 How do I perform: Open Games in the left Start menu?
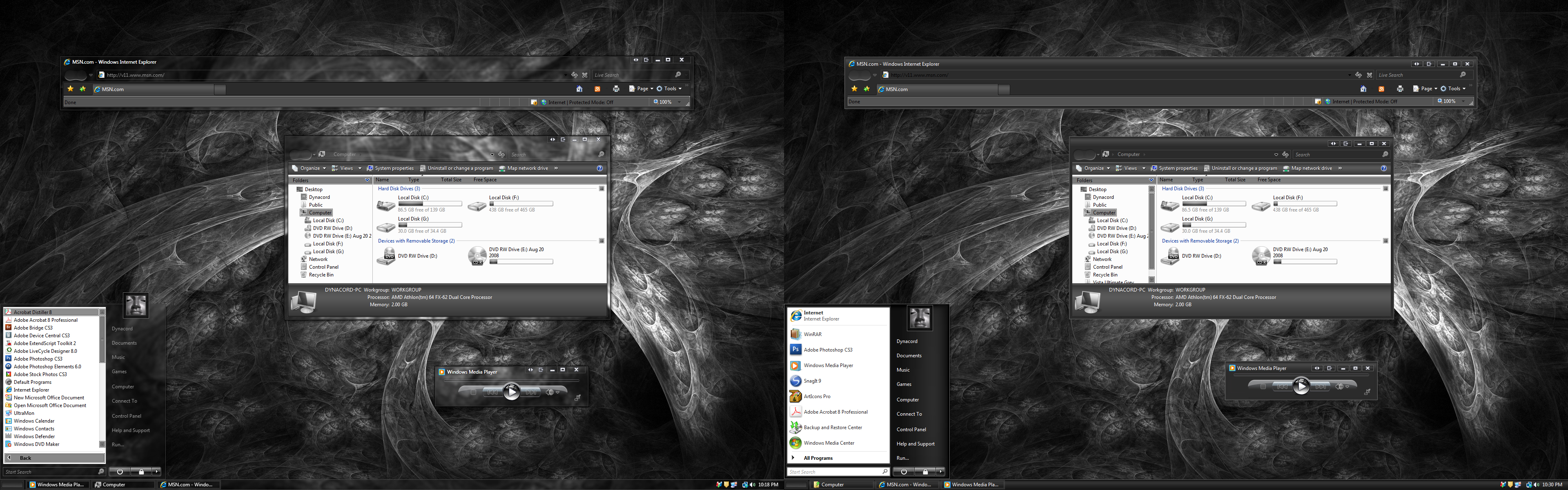click(x=119, y=372)
